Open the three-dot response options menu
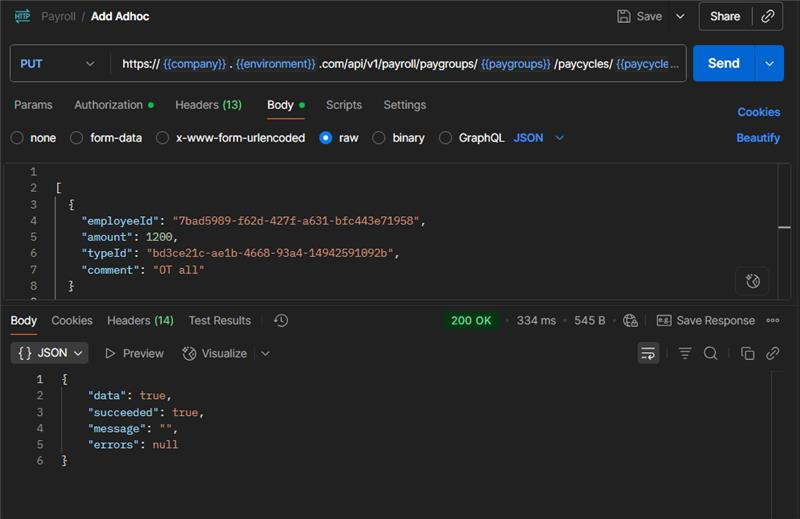The height and width of the screenshot is (519, 800). (x=772, y=320)
